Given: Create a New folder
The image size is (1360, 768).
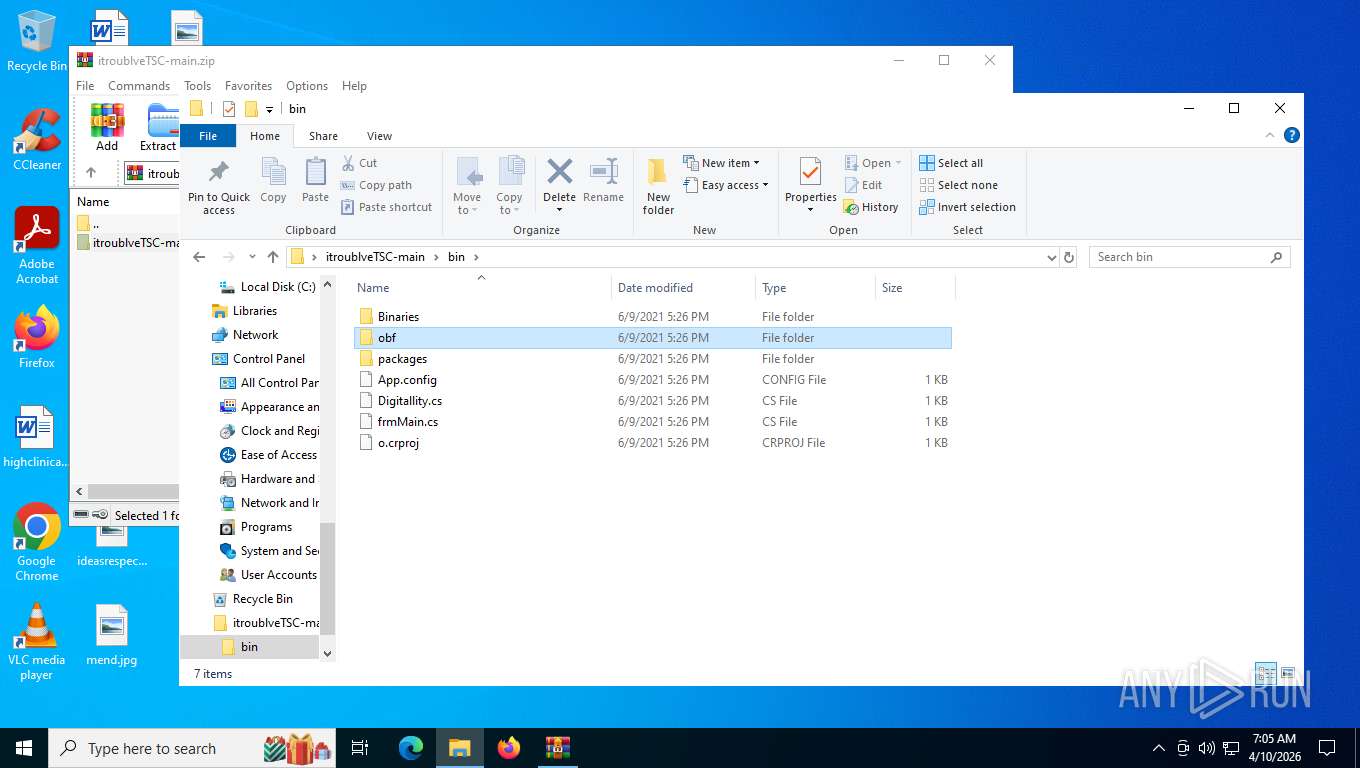Looking at the screenshot, I should coord(658,186).
